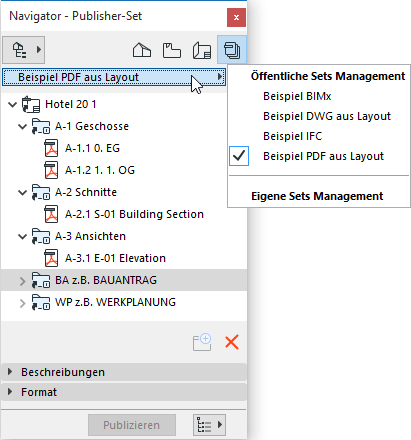This screenshot has height=440, width=411.
Task: Open the Layout Book icon
Action: [x=202, y=50]
